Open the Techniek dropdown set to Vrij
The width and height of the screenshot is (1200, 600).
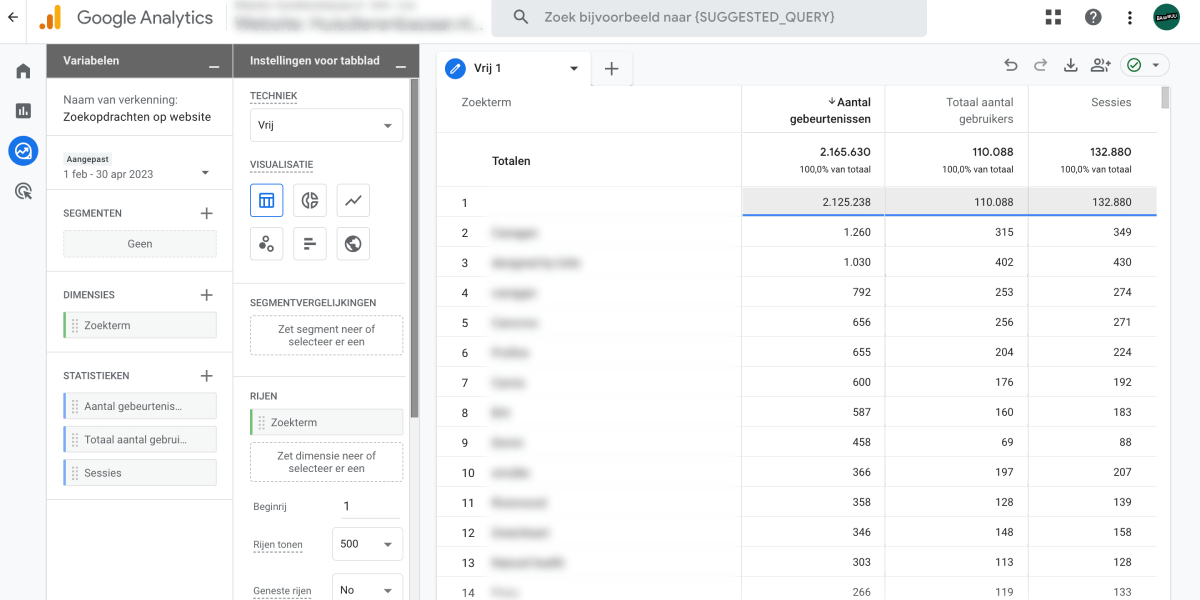326,126
